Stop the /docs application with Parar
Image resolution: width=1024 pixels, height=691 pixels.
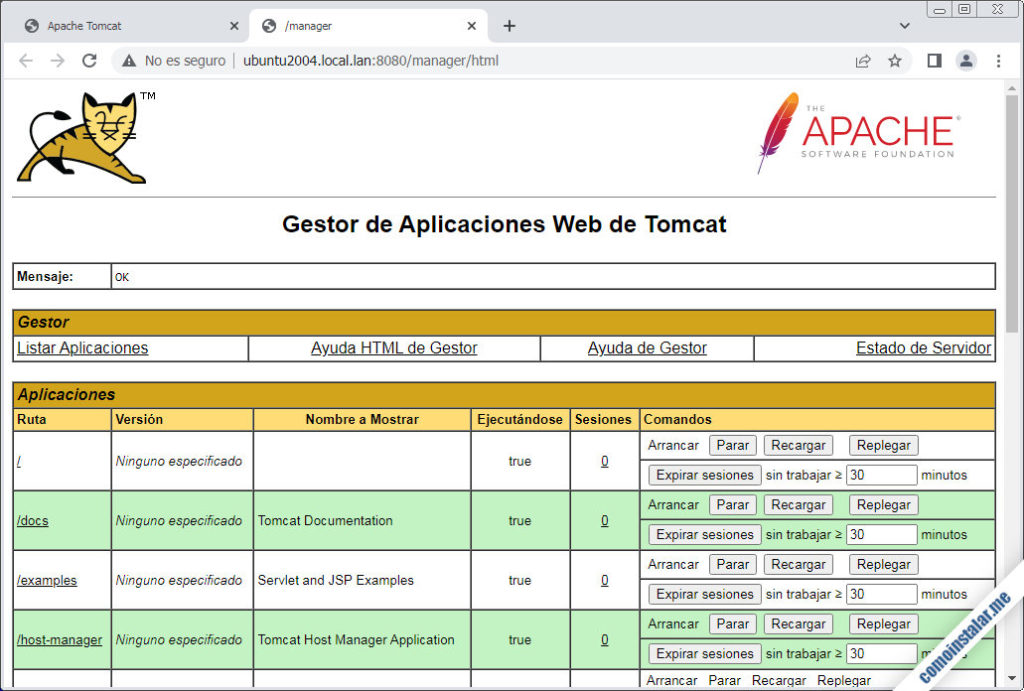[732, 504]
